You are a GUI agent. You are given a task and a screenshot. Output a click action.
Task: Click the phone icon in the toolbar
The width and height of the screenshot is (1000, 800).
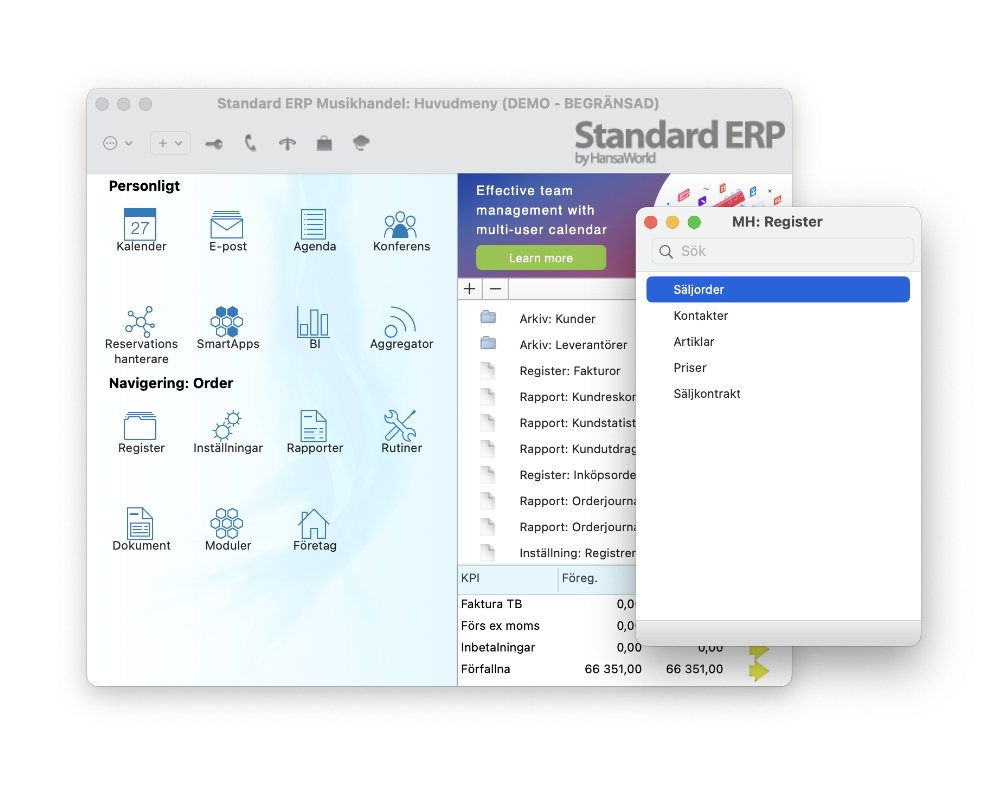(x=251, y=143)
